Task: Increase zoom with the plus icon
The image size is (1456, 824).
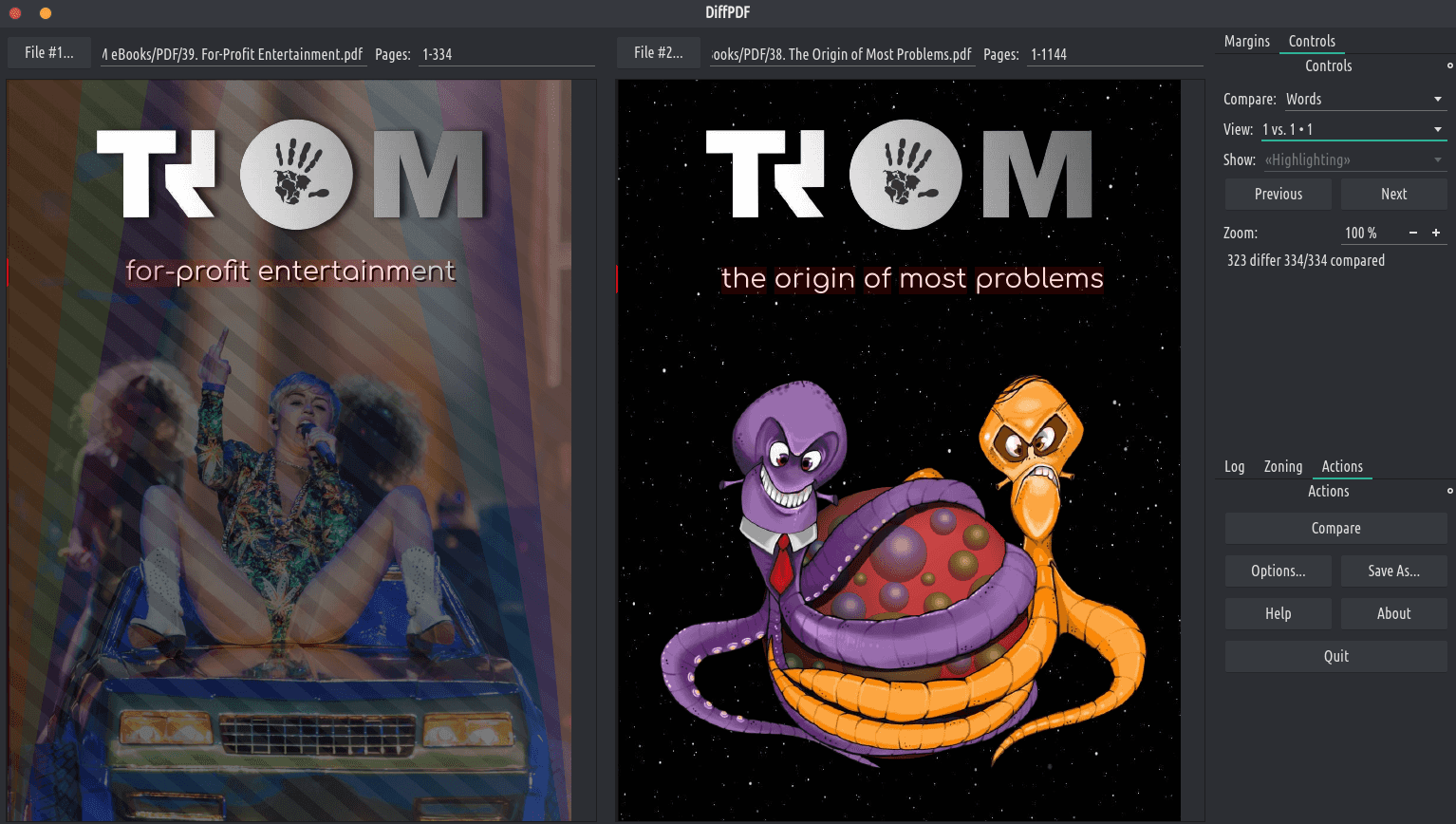Action: pos(1436,233)
